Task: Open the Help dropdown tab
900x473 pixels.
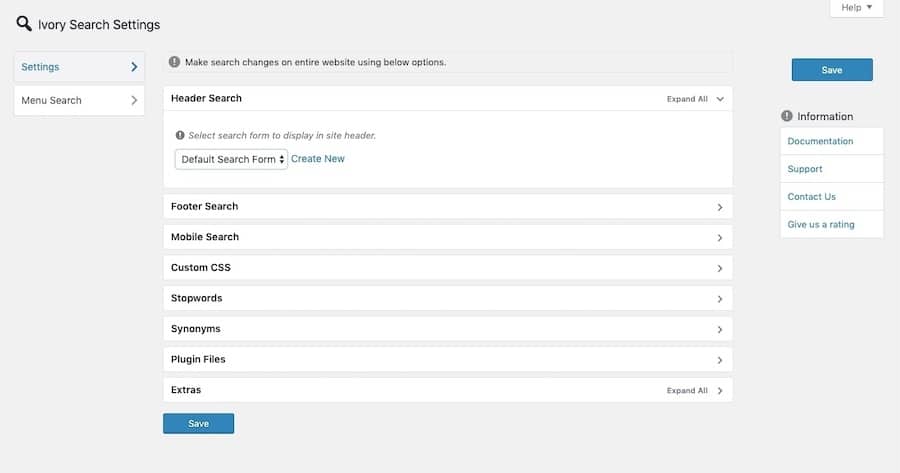Action: [857, 8]
